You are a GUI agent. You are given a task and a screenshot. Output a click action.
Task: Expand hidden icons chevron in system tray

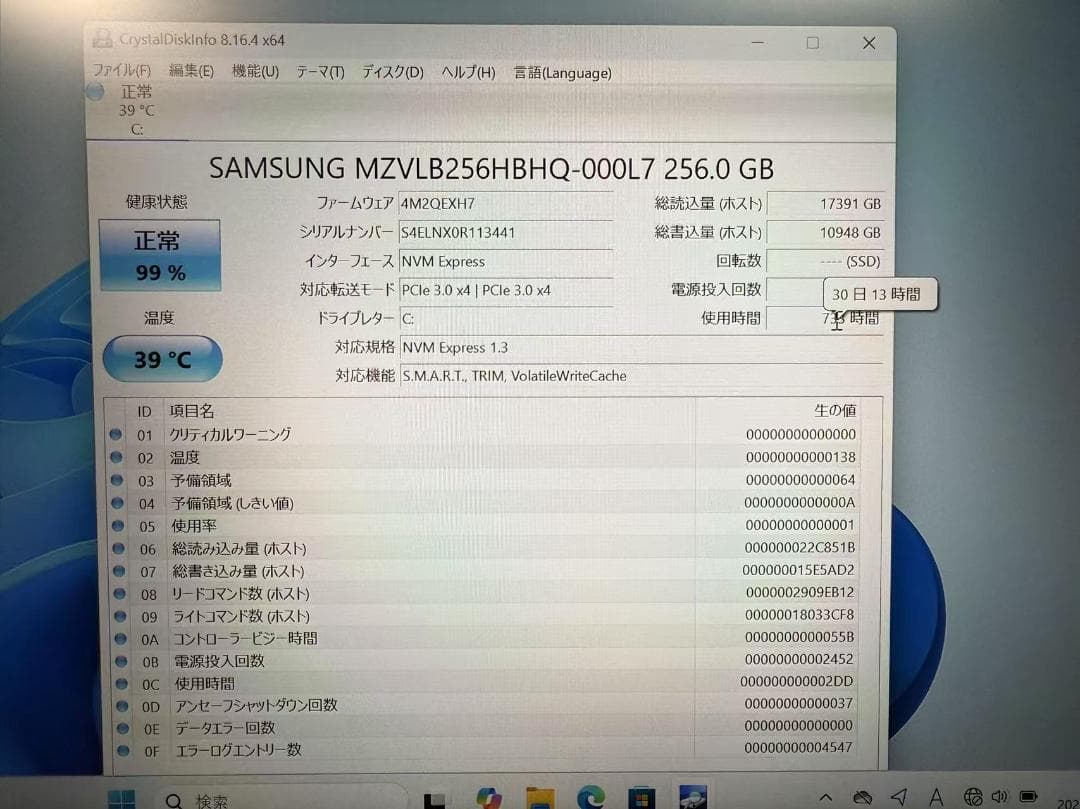pos(826,799)
